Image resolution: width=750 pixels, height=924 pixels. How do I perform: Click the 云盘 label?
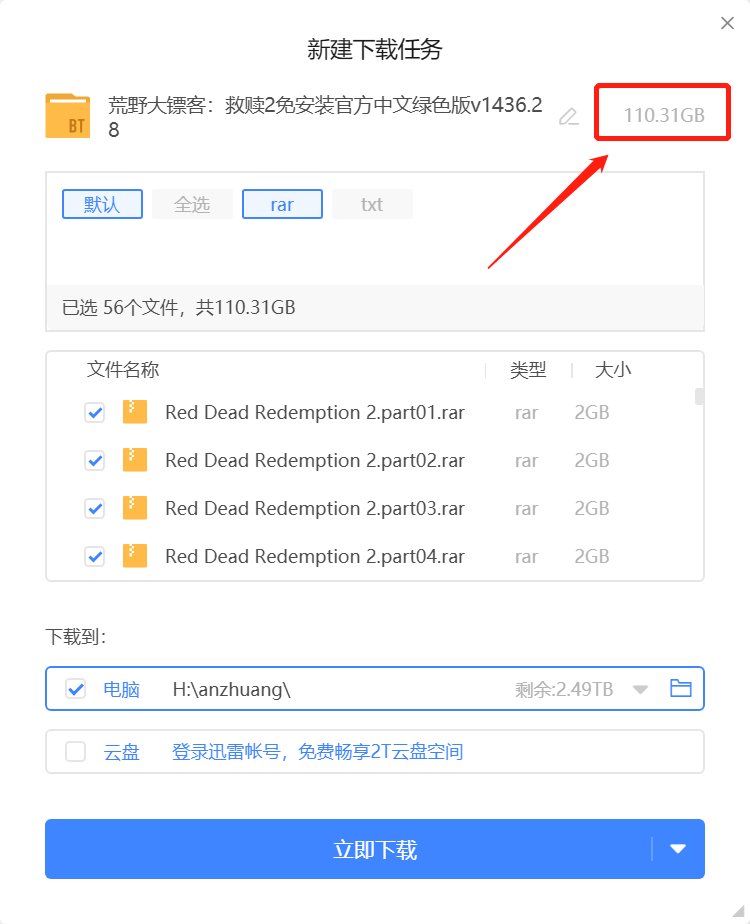coord(121,752)
